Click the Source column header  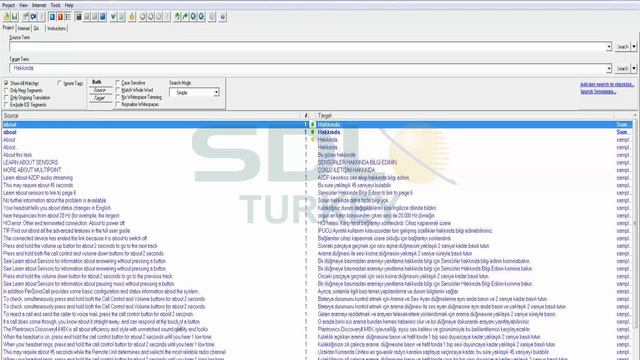point(151,116)
